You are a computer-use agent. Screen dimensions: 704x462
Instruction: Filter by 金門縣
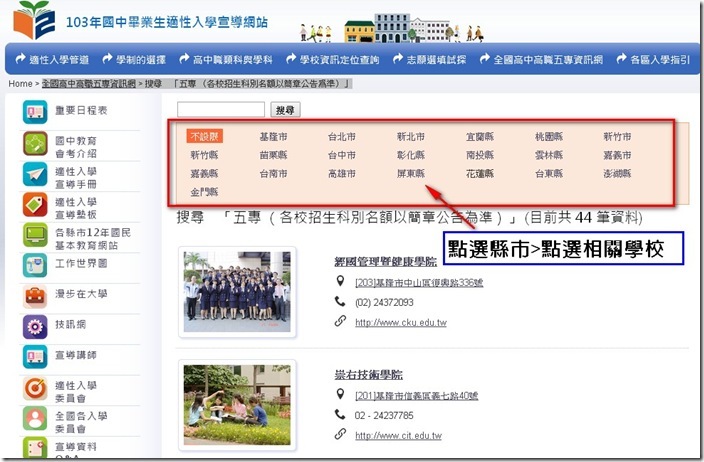coord(204,192)
